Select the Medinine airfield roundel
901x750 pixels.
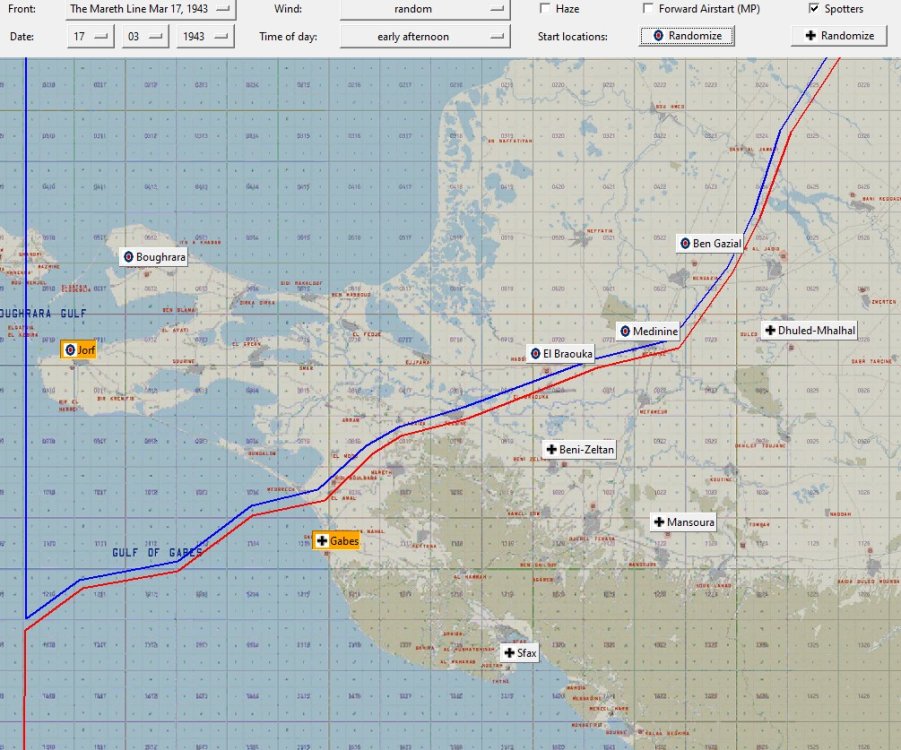click(x=648, y=331)
